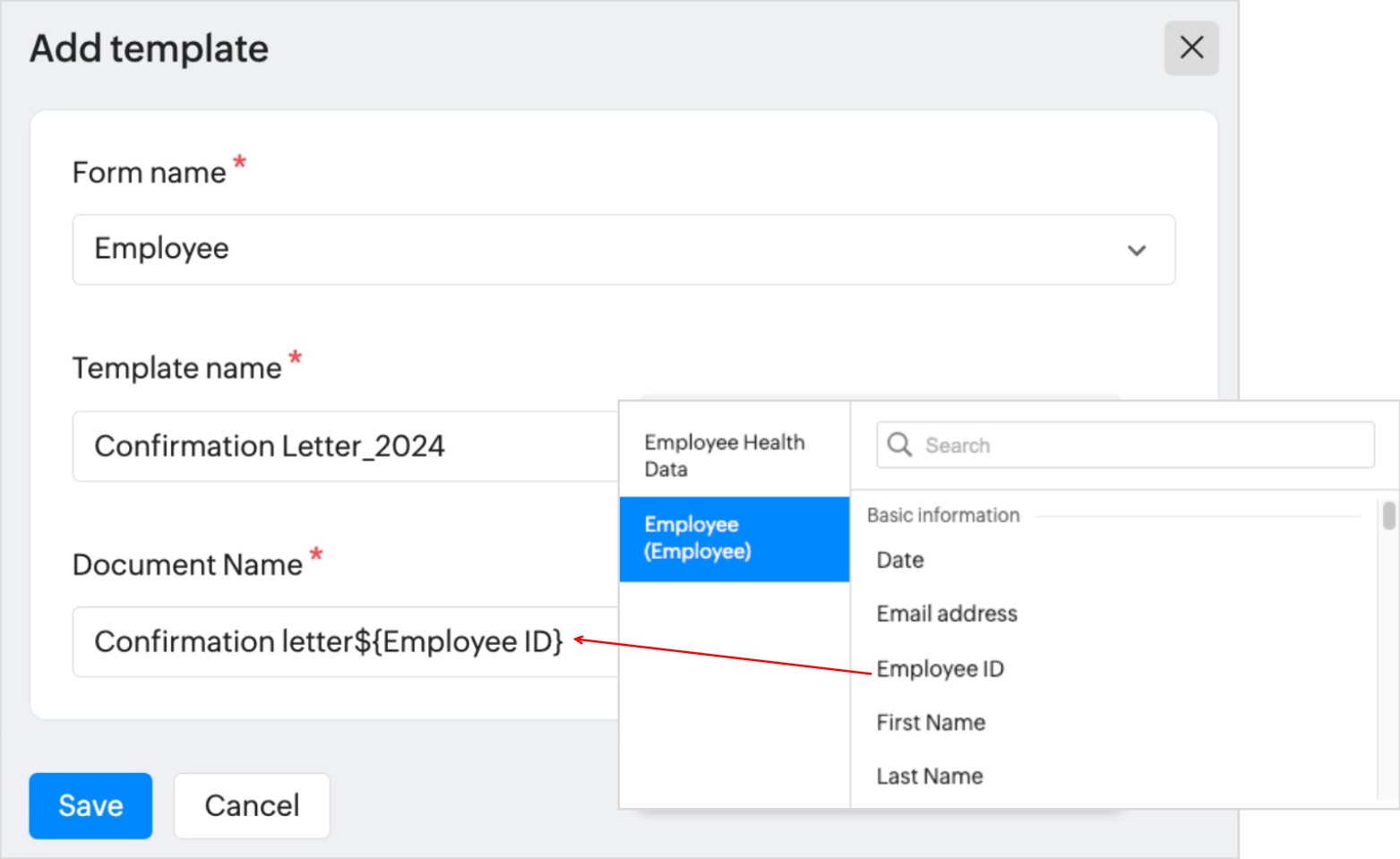Choose the Date field
1400x859 pixels.
coord(900,561)
